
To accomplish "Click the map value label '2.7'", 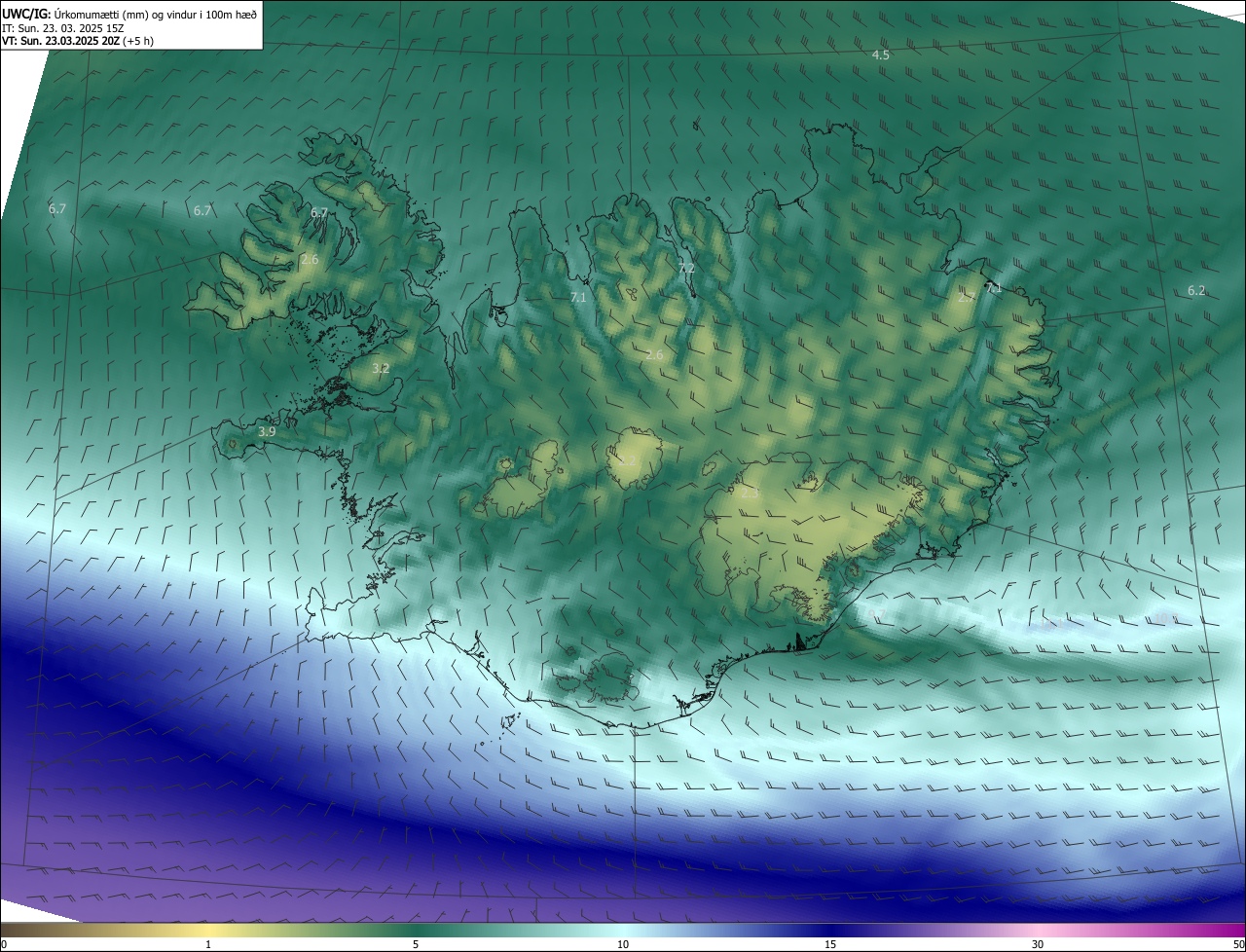I will click(966, 298).
